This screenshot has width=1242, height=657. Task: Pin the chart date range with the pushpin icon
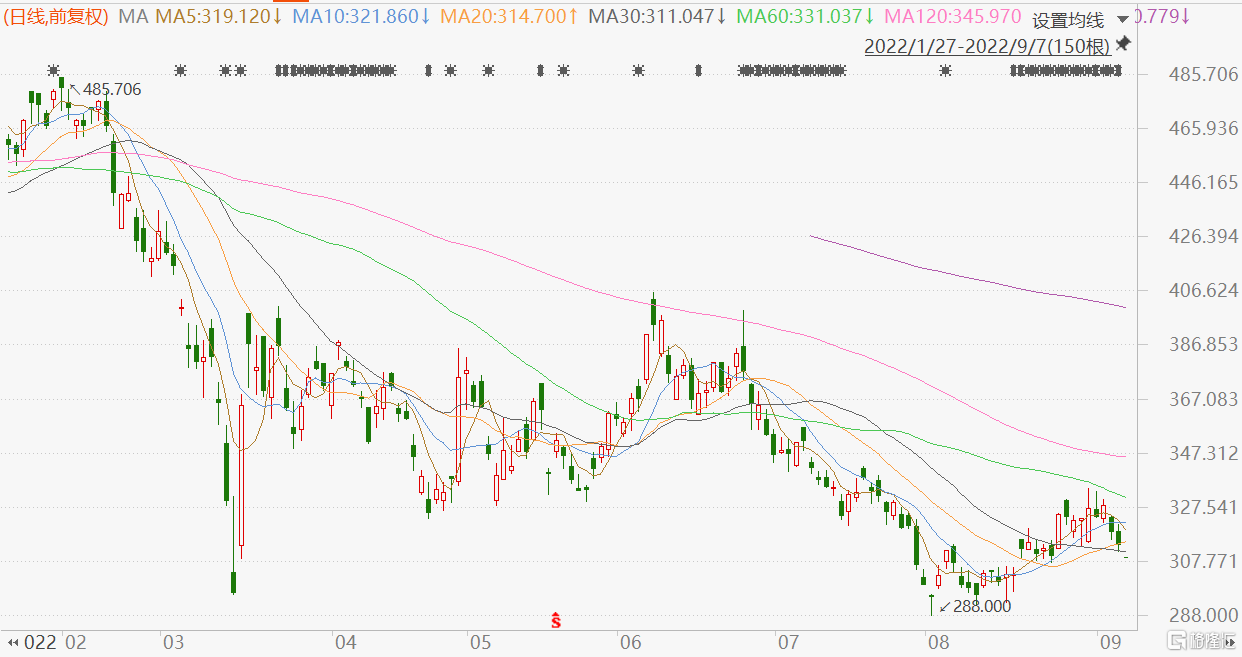1123,44
